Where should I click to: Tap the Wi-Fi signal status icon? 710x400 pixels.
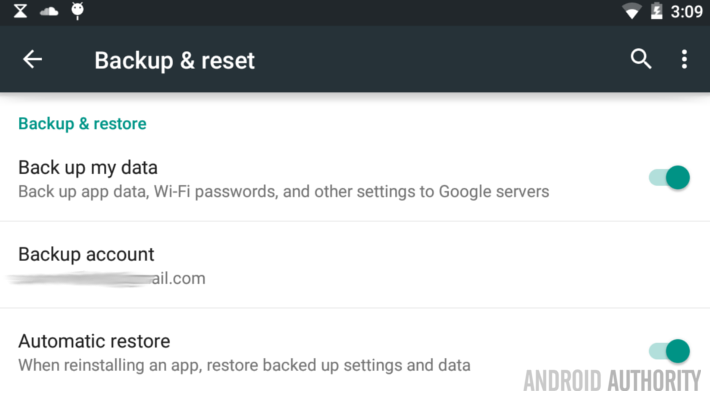click(x=631, y=12)
